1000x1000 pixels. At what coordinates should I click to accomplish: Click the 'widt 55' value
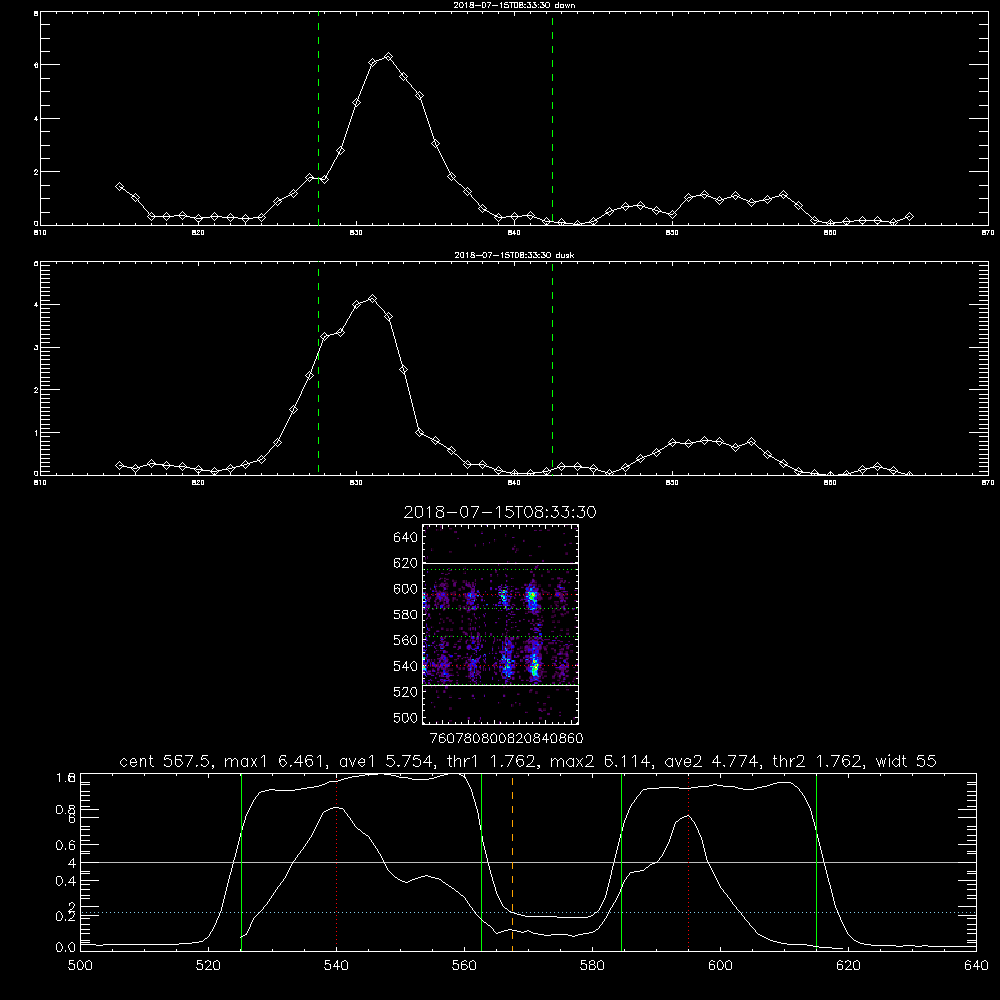(906, 761)
